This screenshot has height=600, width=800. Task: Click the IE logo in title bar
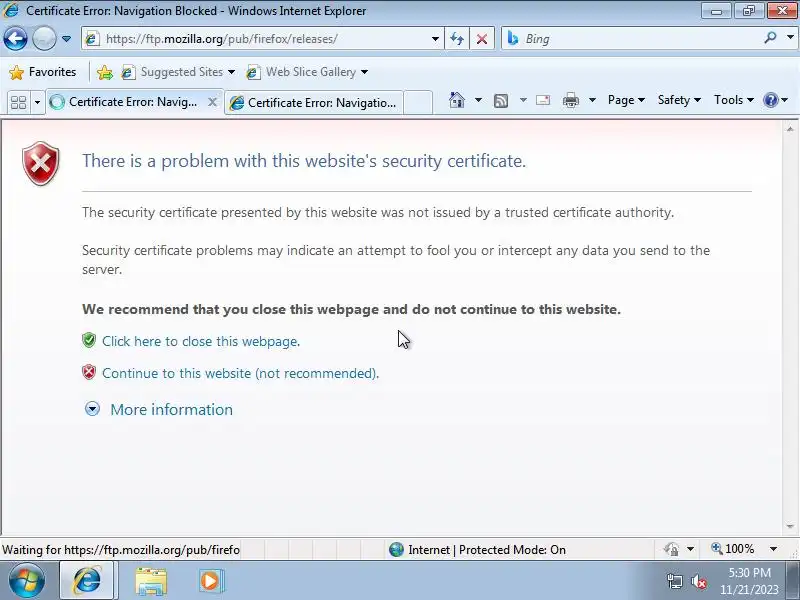11,10
